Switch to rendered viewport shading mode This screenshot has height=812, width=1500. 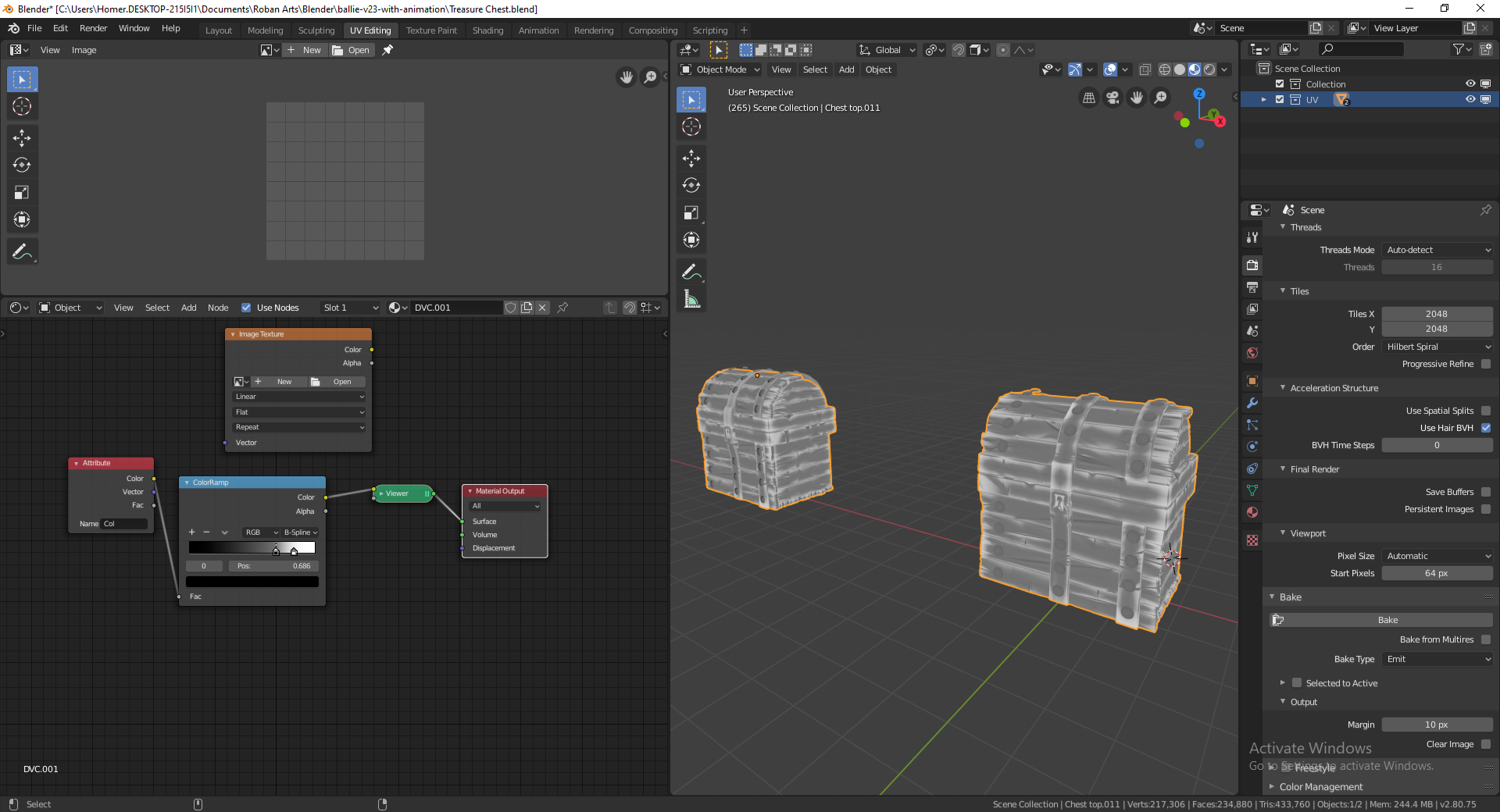point(1209,69)
